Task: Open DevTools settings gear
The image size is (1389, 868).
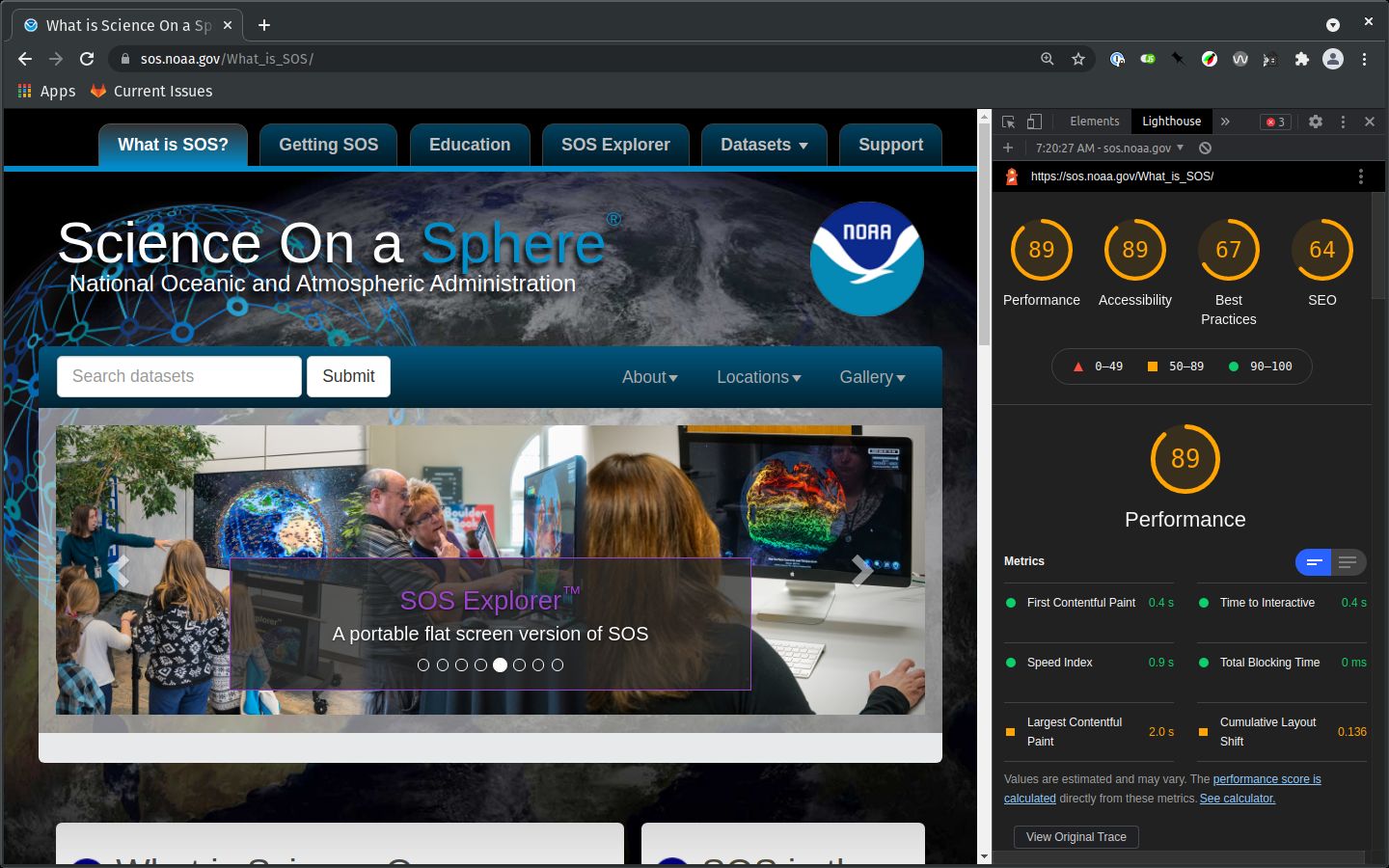Action: pos(1316,122)
